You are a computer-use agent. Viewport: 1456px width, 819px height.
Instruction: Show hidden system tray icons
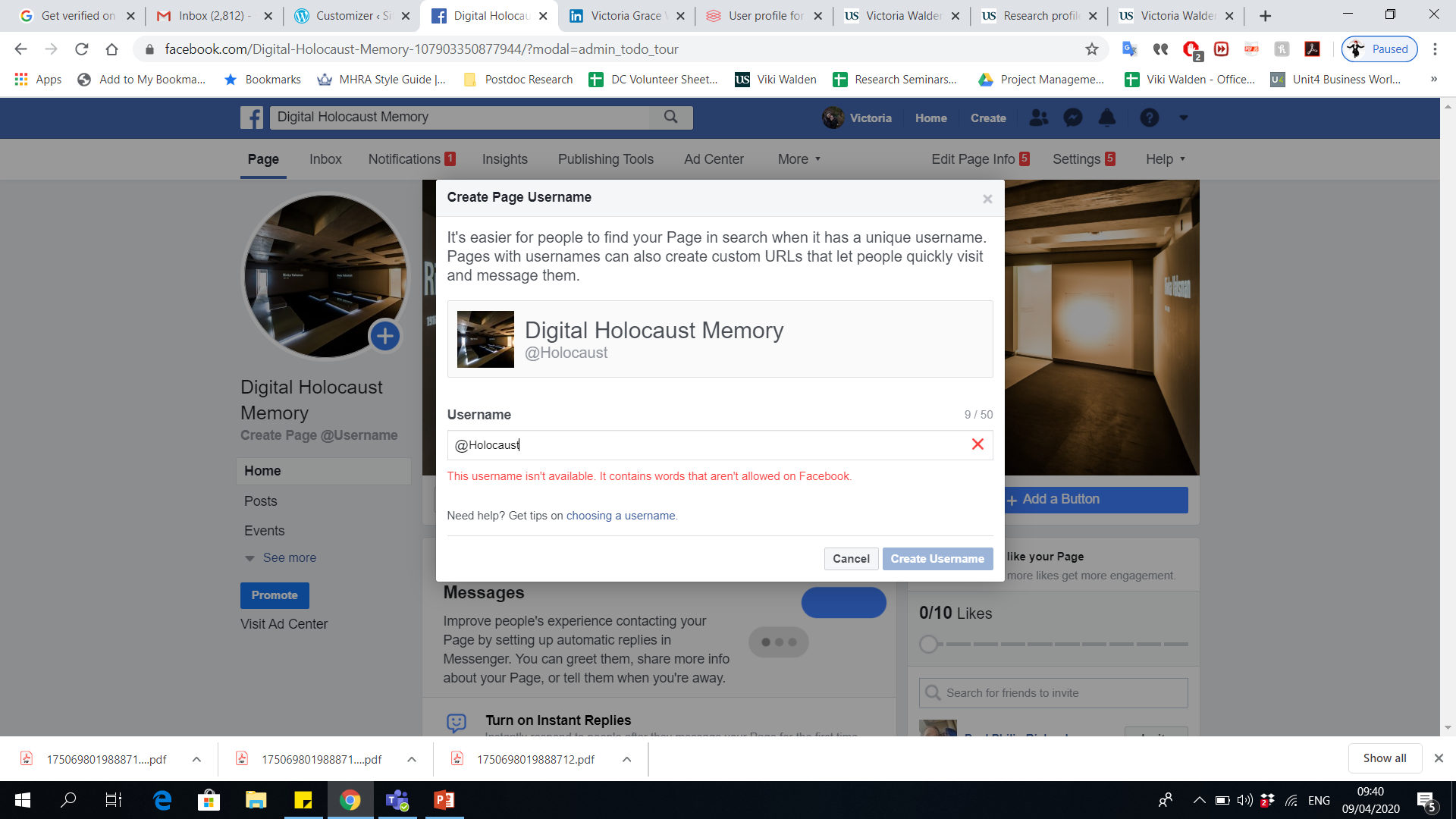[x=1200, y=800]
